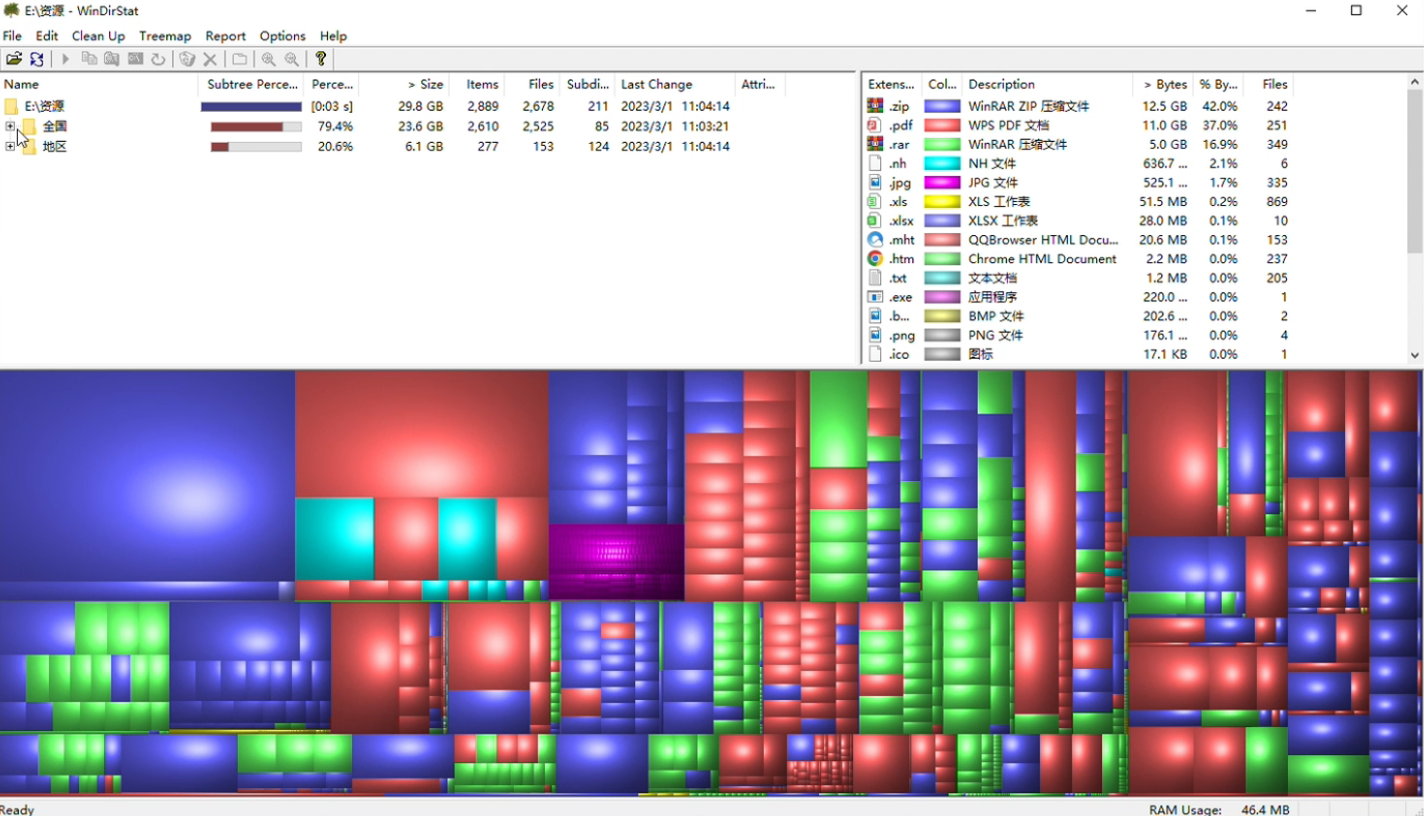The height and width of the screenshot is (816, 1424).
Task: Click the Zoom Out magnifier icon
Action: [x=291, y=59]
